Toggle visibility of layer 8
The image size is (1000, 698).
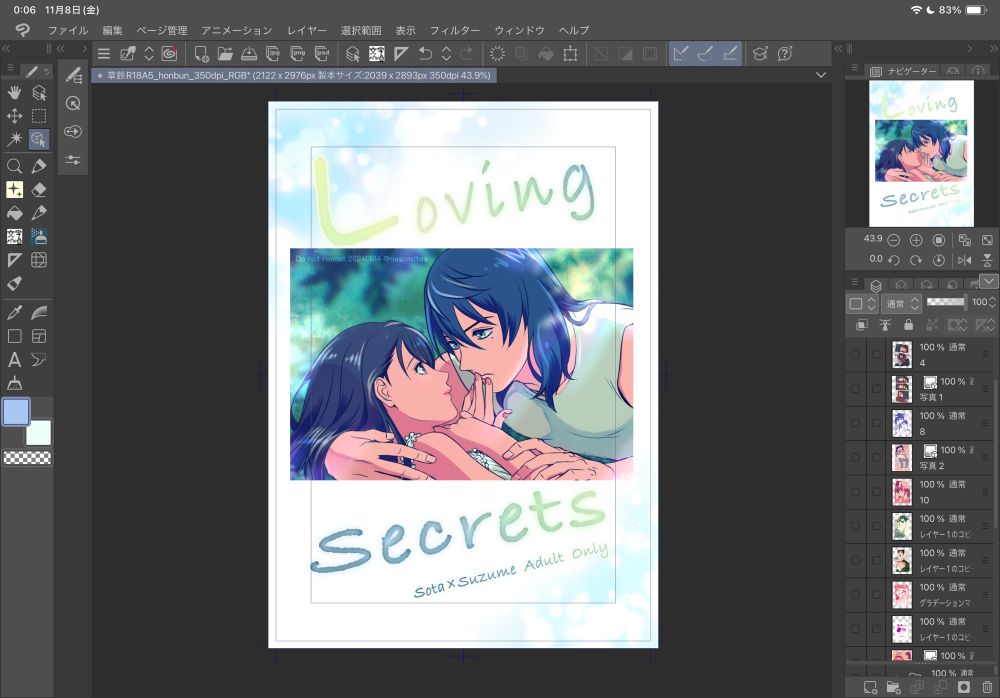point(855,423)
